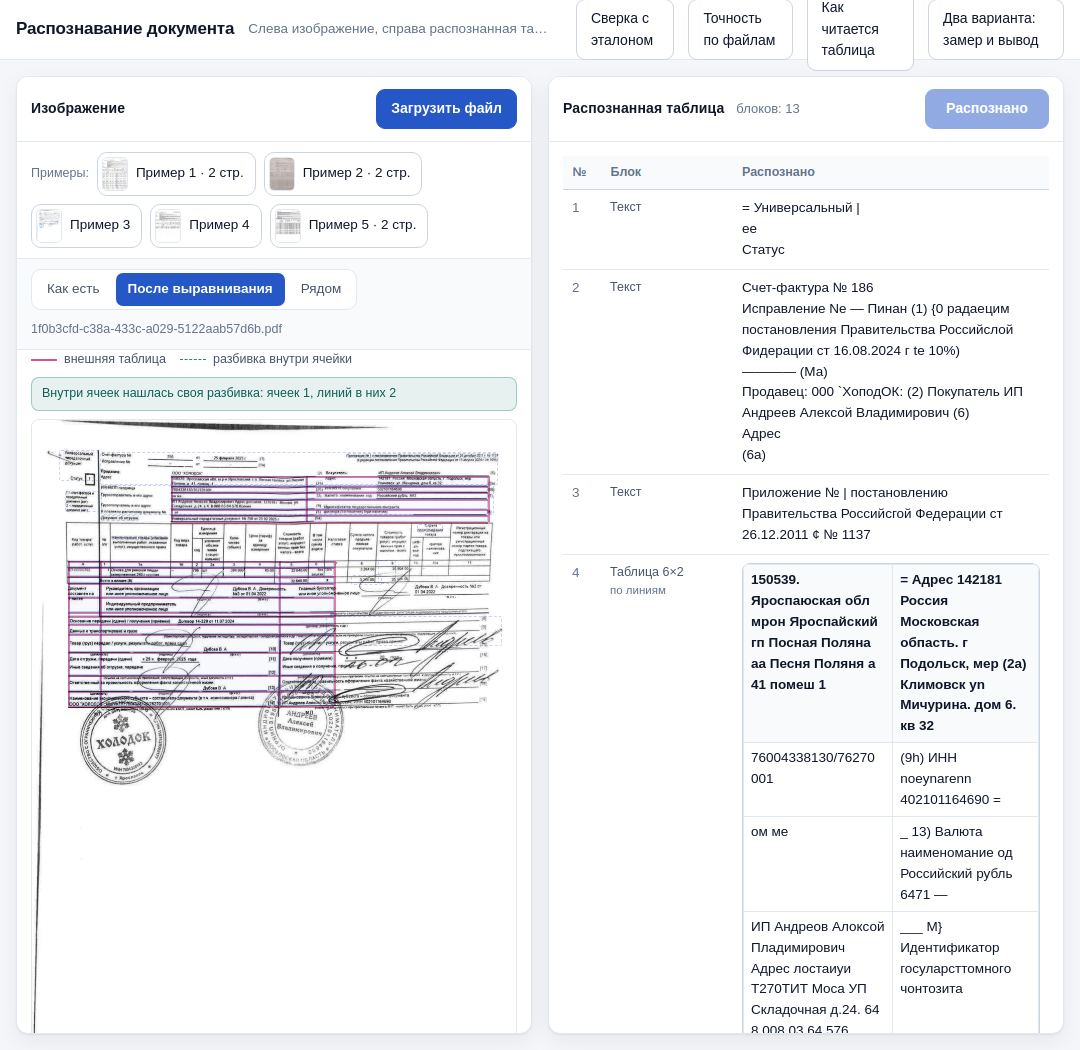The width and height of the screenshot is (1080, 1050).
Task: Click the '№' column header
Action: tap(579, 172)
